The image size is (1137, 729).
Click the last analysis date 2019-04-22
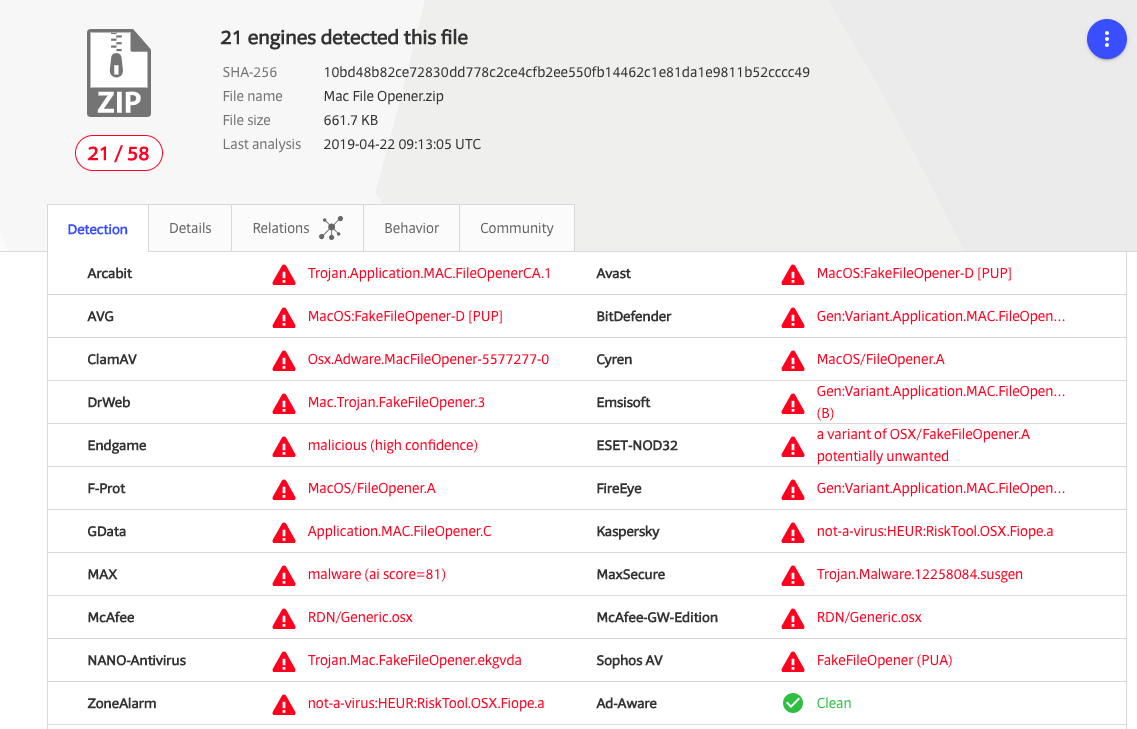coord(402,144)
